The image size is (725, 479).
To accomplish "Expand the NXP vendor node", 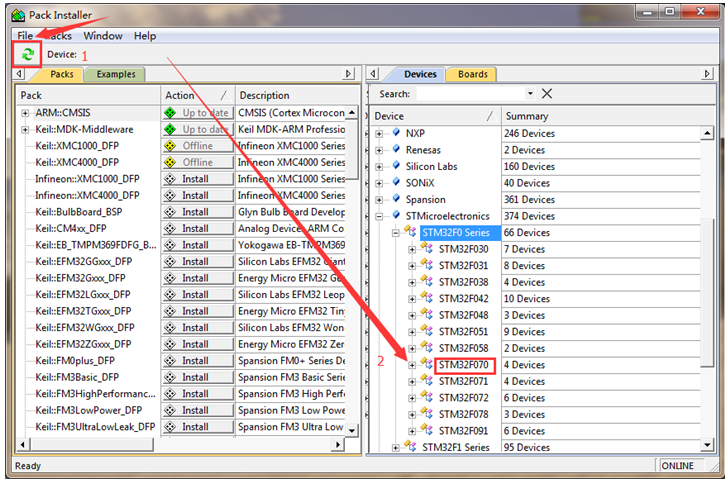I will click(x=380, y=134).
